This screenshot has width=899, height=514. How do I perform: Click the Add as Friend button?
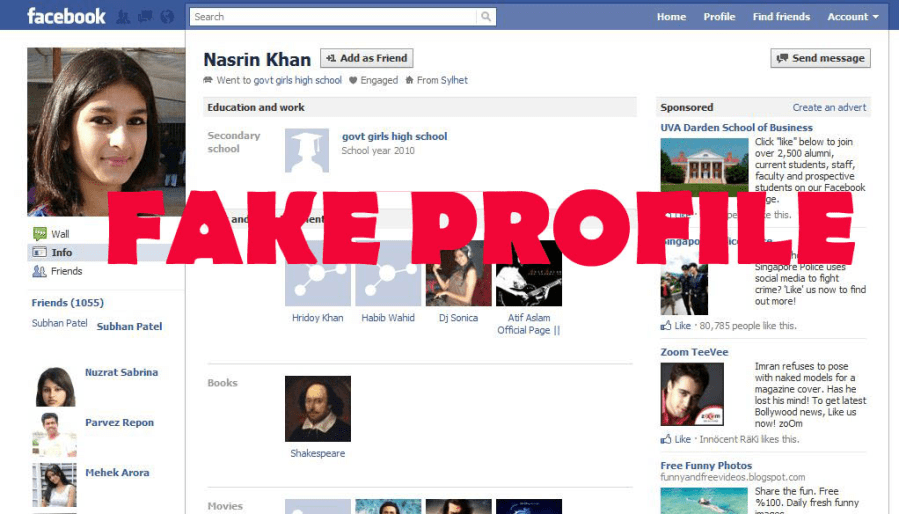point(367,59)
